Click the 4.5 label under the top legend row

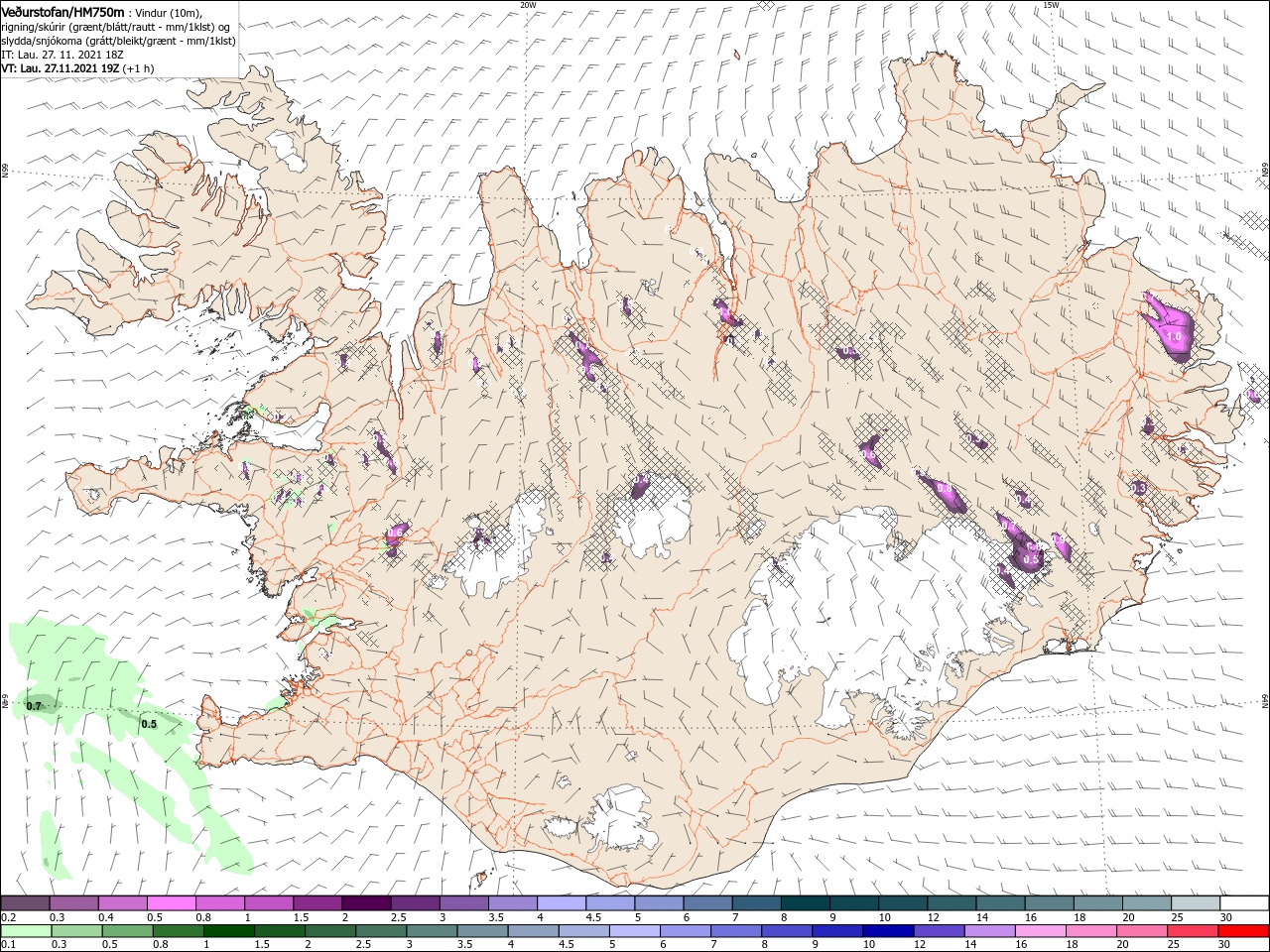(x=593, y=917)
